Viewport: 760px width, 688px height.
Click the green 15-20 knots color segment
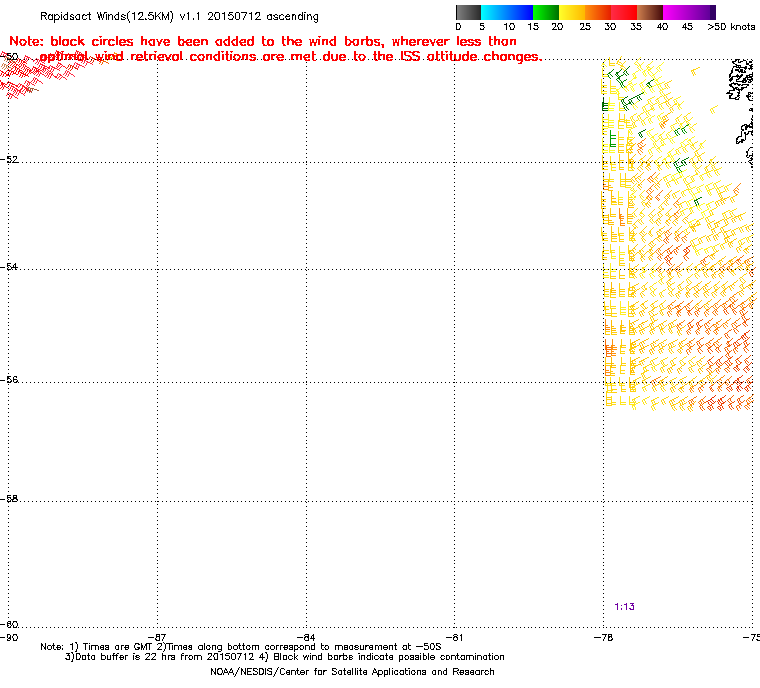click(x=546, y=12)
